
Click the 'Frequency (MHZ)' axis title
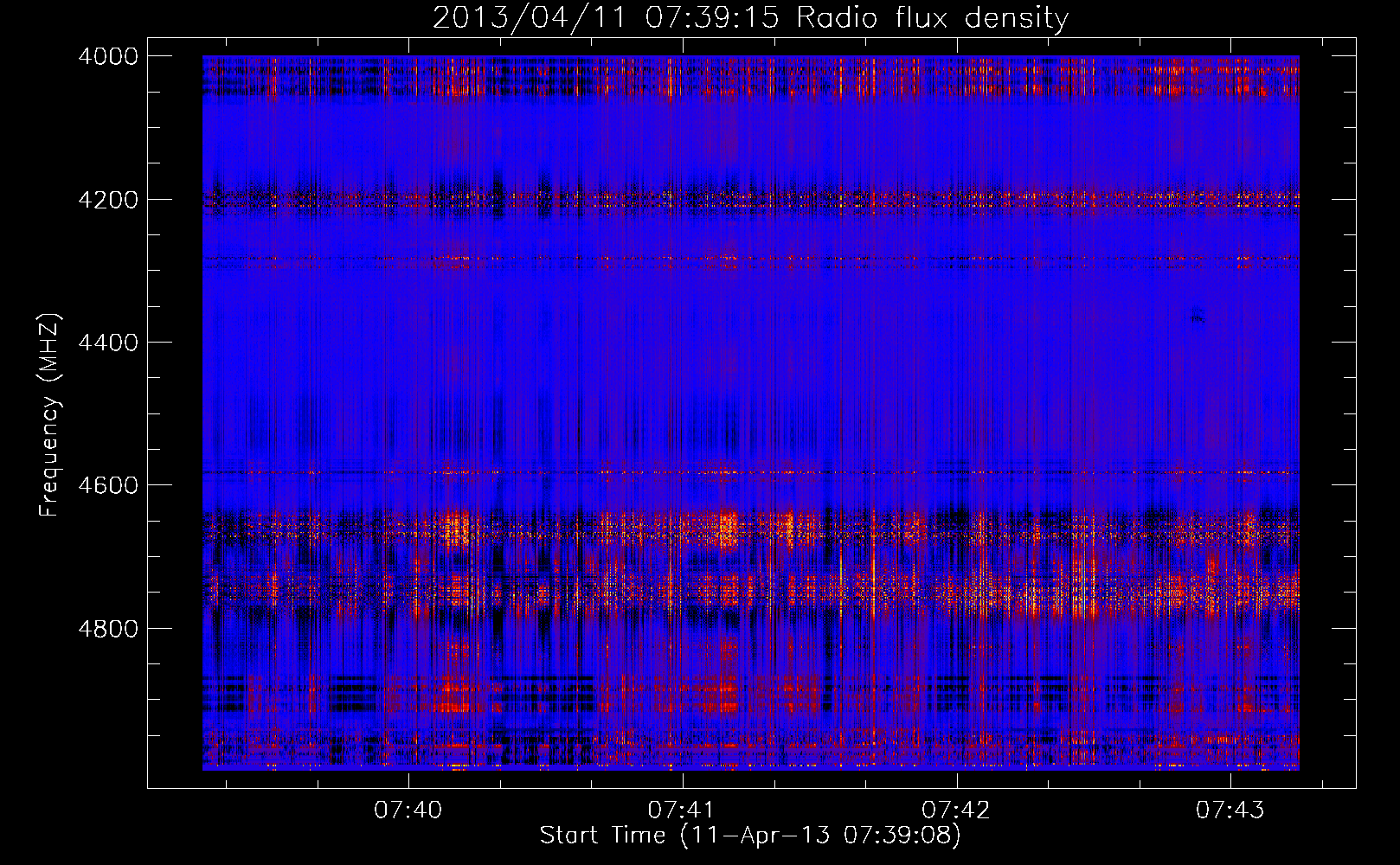pos(50,415)
